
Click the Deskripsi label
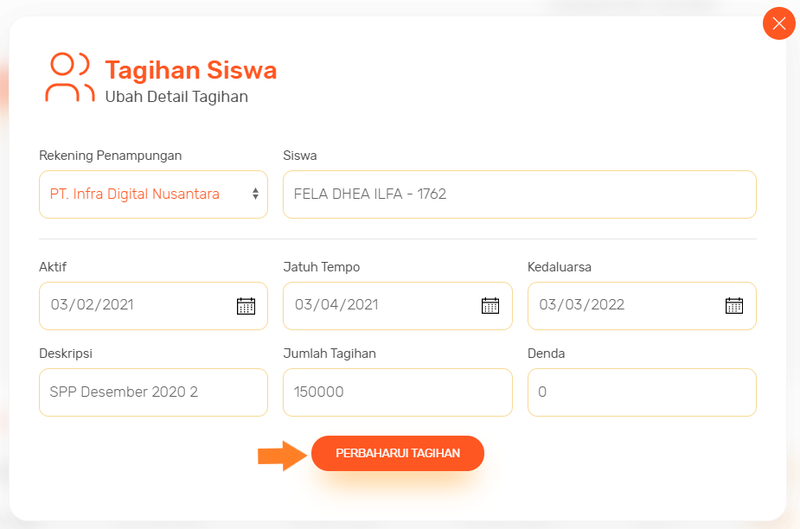[x=66, y=354]
